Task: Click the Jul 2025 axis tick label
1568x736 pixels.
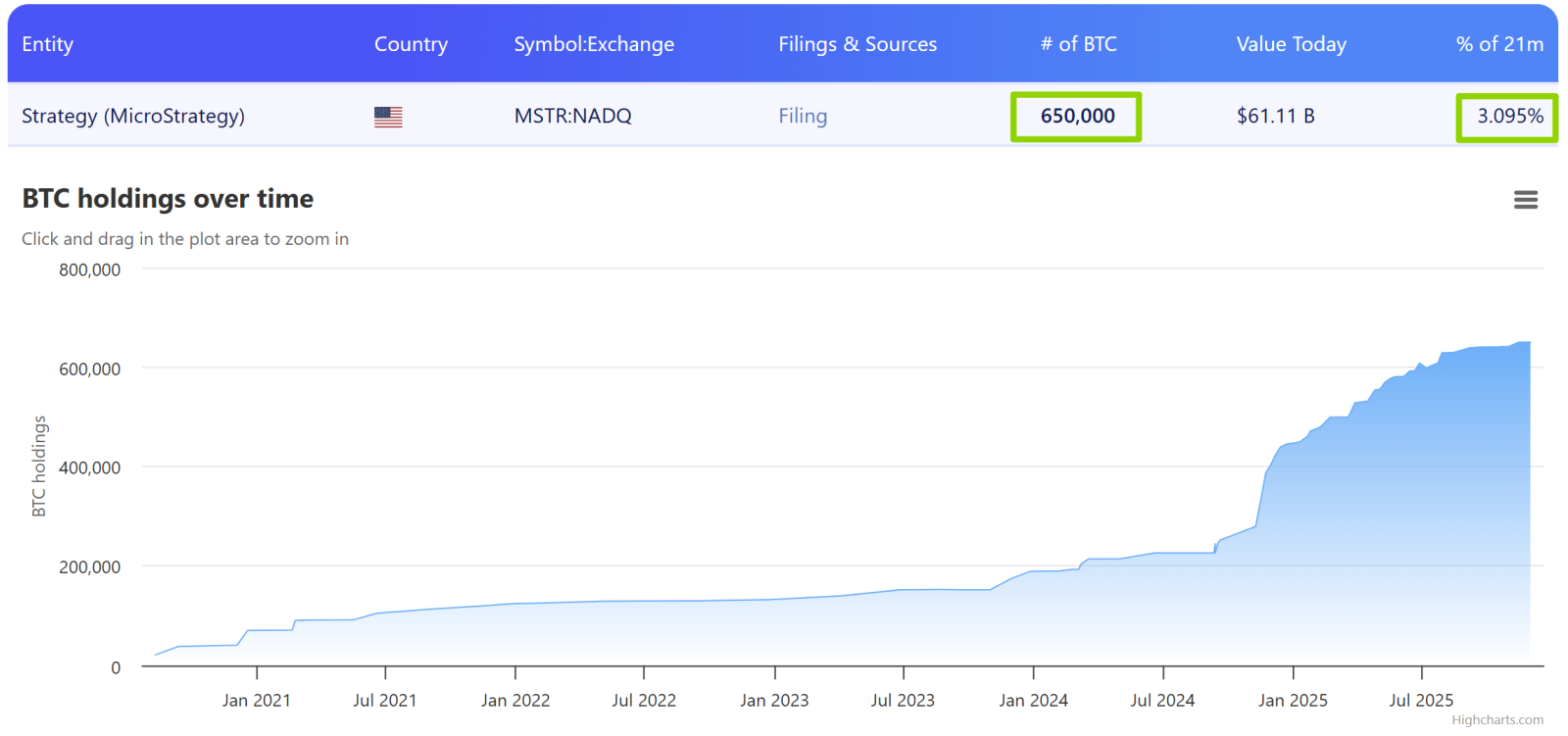Action: pos(1421,701)
